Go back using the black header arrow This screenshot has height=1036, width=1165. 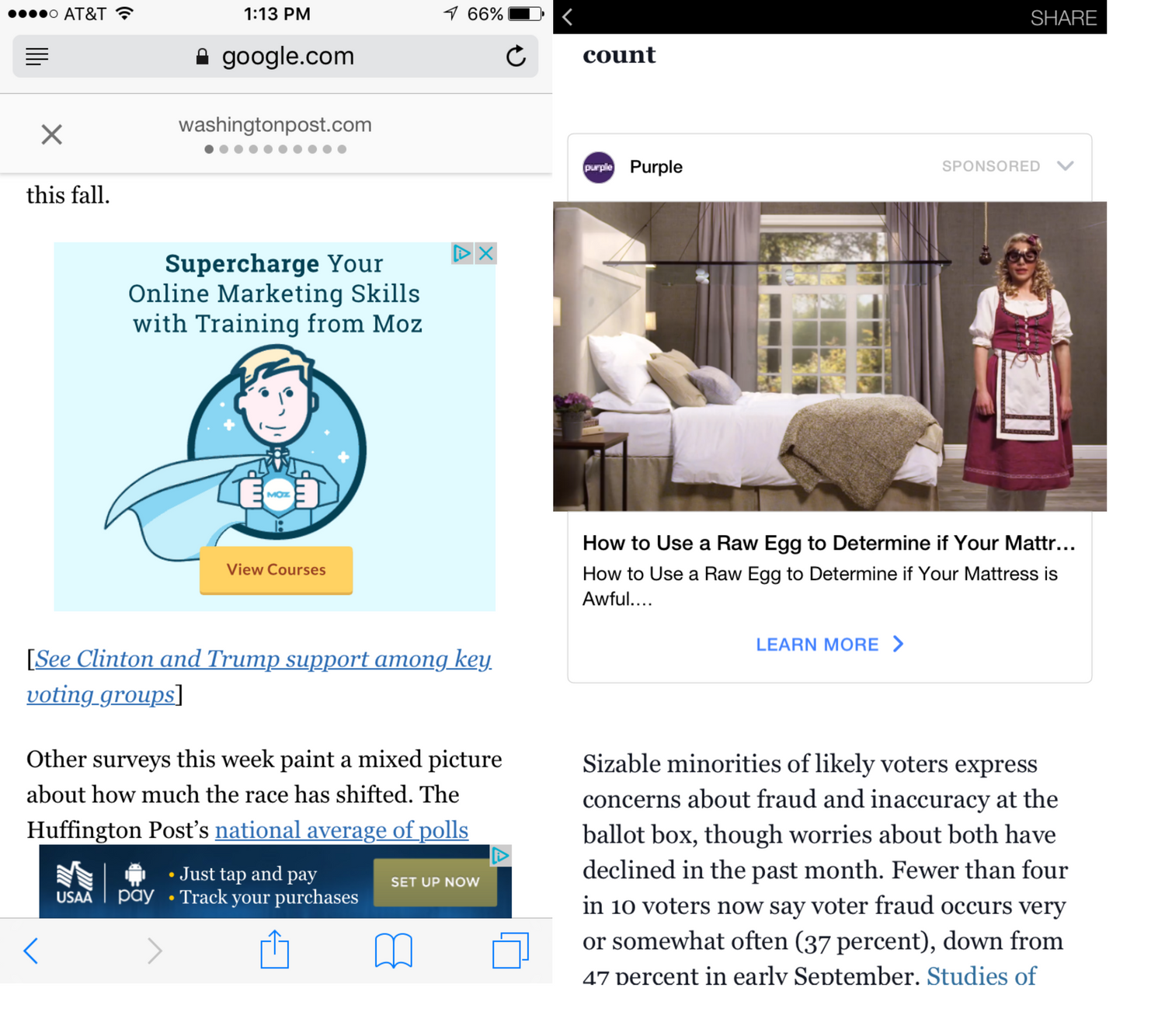(x=568, y=17)
